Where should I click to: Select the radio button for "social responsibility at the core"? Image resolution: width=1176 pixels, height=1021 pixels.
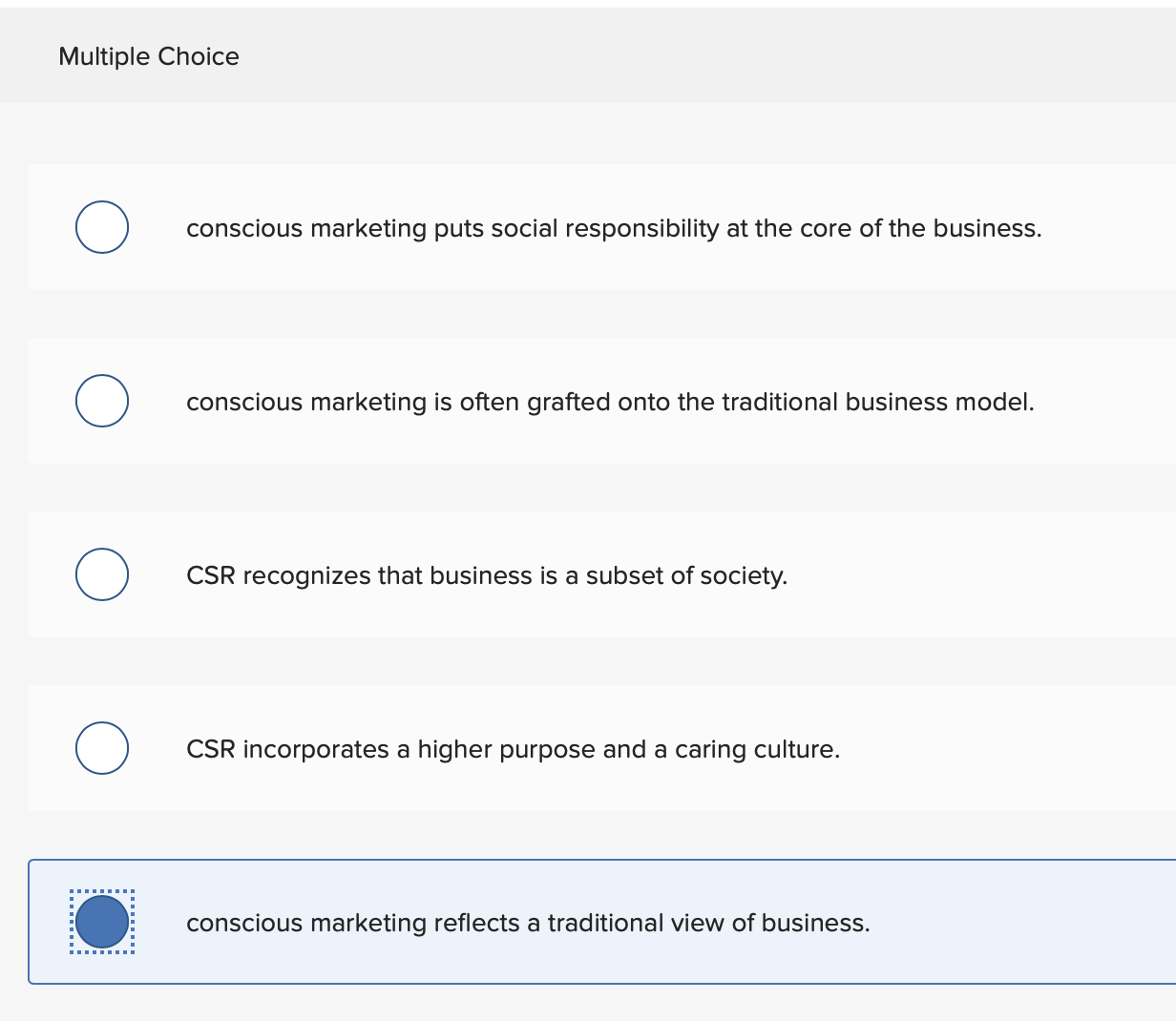coord(101,227)
